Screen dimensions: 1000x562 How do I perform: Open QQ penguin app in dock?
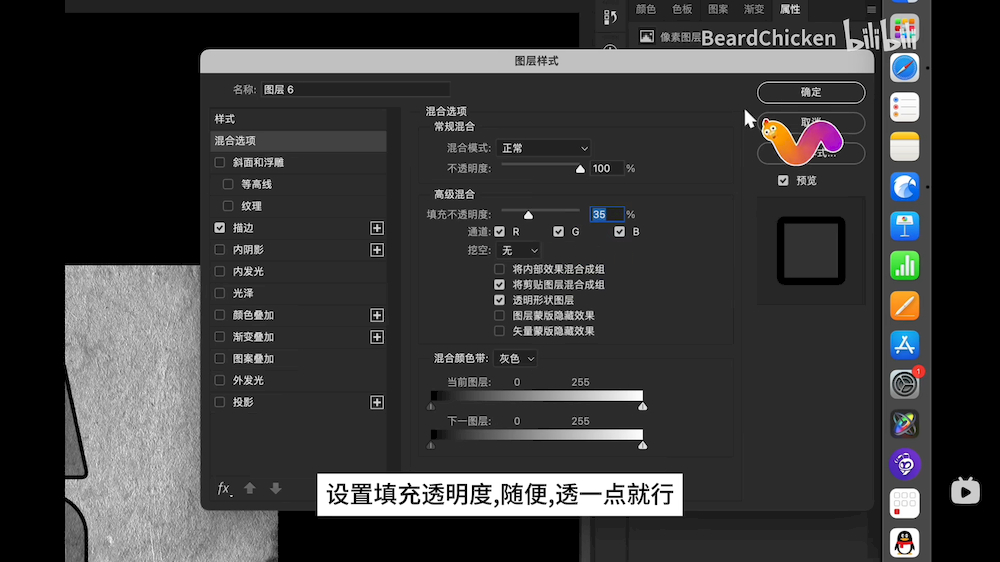pyautogui.click(x=904, y=543)
